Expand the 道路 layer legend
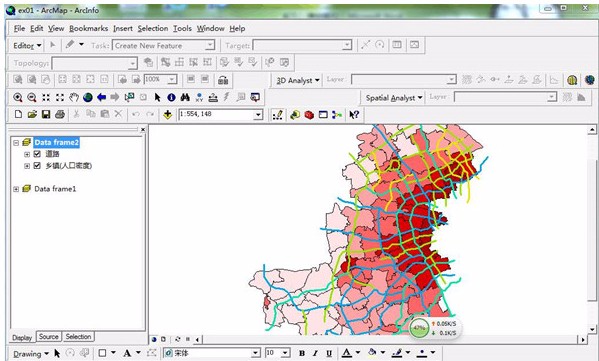This screenshot has width=599, height=361. [27, 154]
